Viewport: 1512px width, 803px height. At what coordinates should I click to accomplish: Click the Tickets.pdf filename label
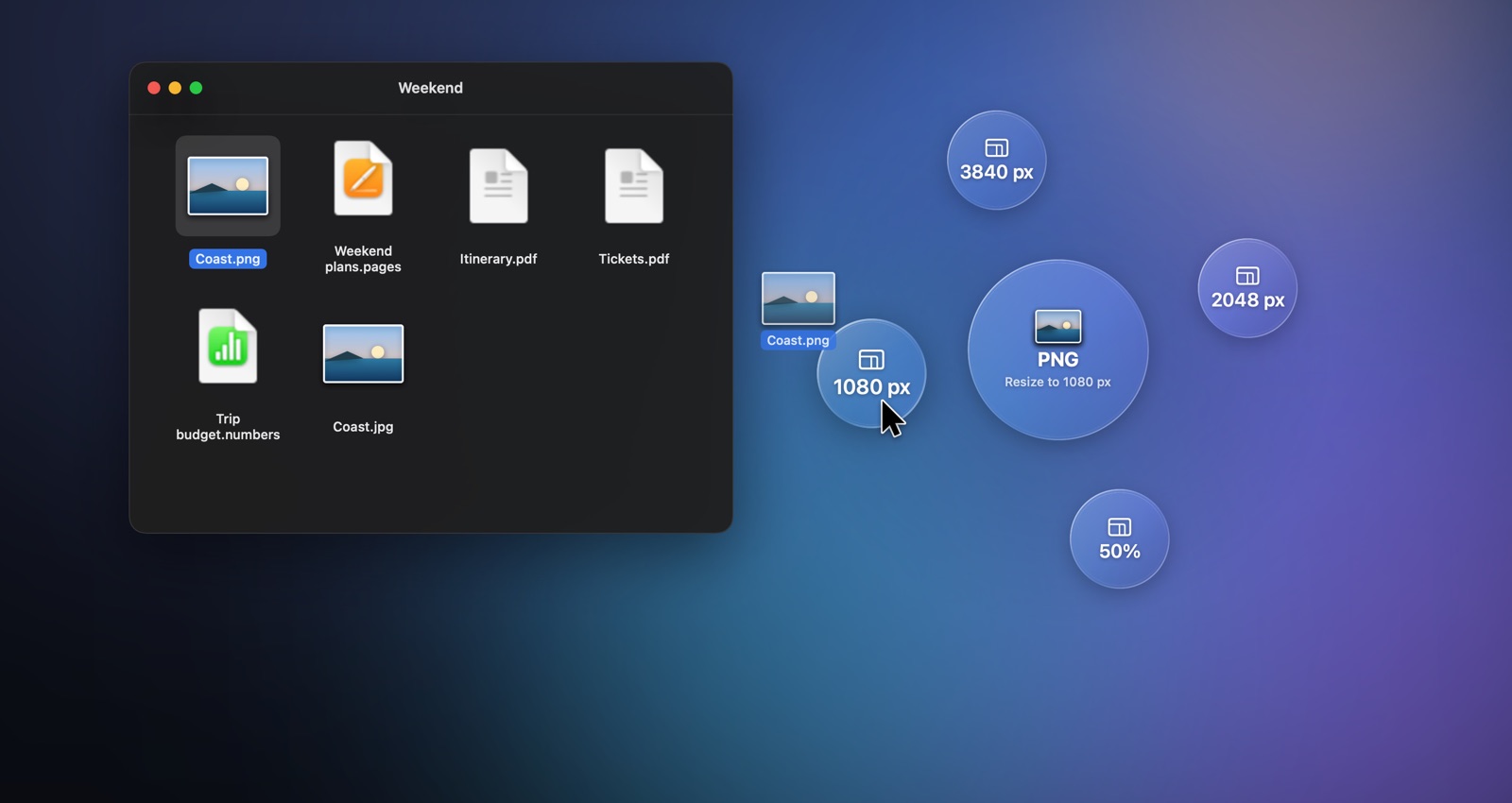(633, 259)
